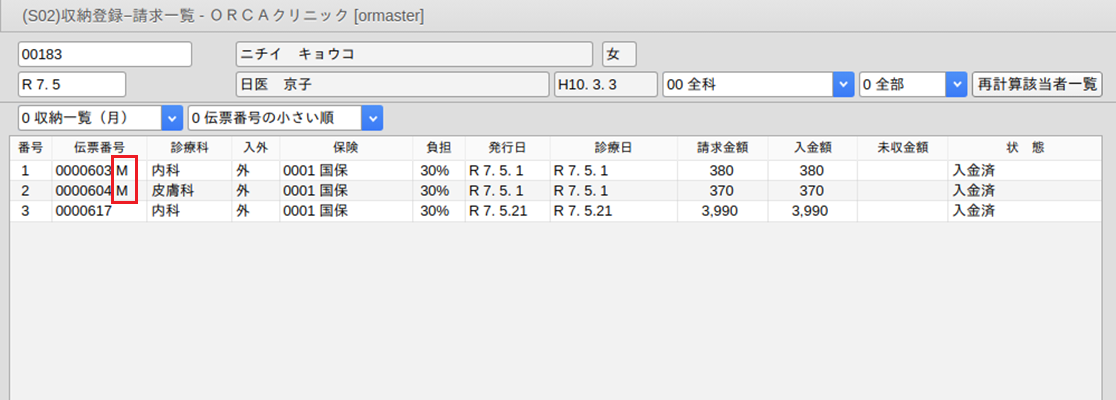Click the 伝票番号 column header
Screen dimensions: 1116x400
click(98, 148)
